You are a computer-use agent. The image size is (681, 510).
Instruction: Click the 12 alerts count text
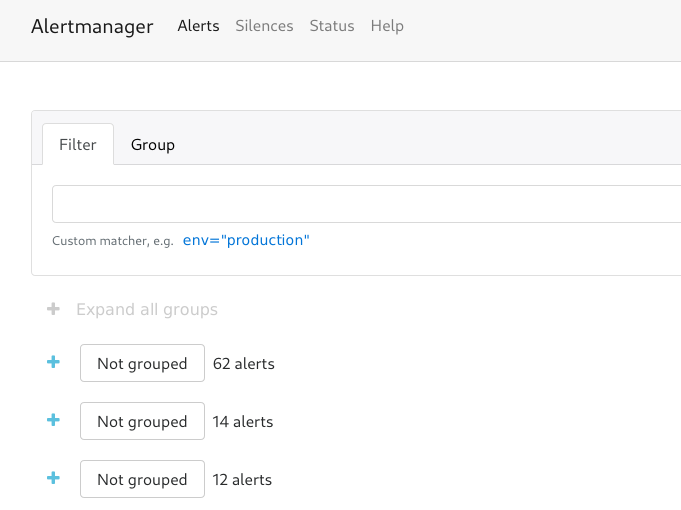pyautogui.click(x=242, y=480)
